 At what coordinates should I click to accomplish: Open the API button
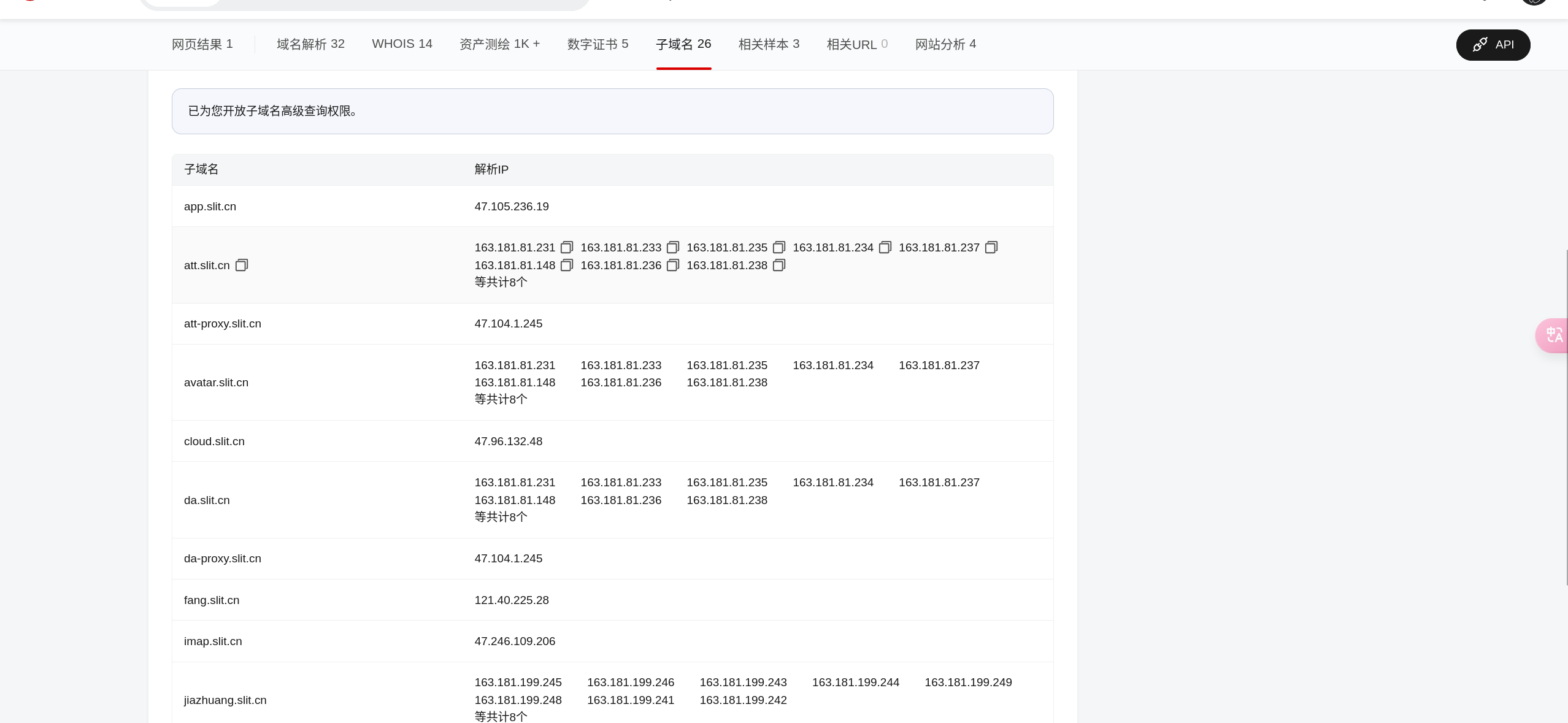[1493, 45]
